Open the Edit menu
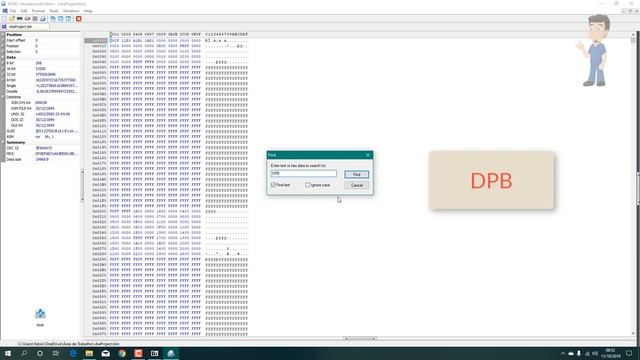Screen dimensions: 640x360 tap(24, 11)
